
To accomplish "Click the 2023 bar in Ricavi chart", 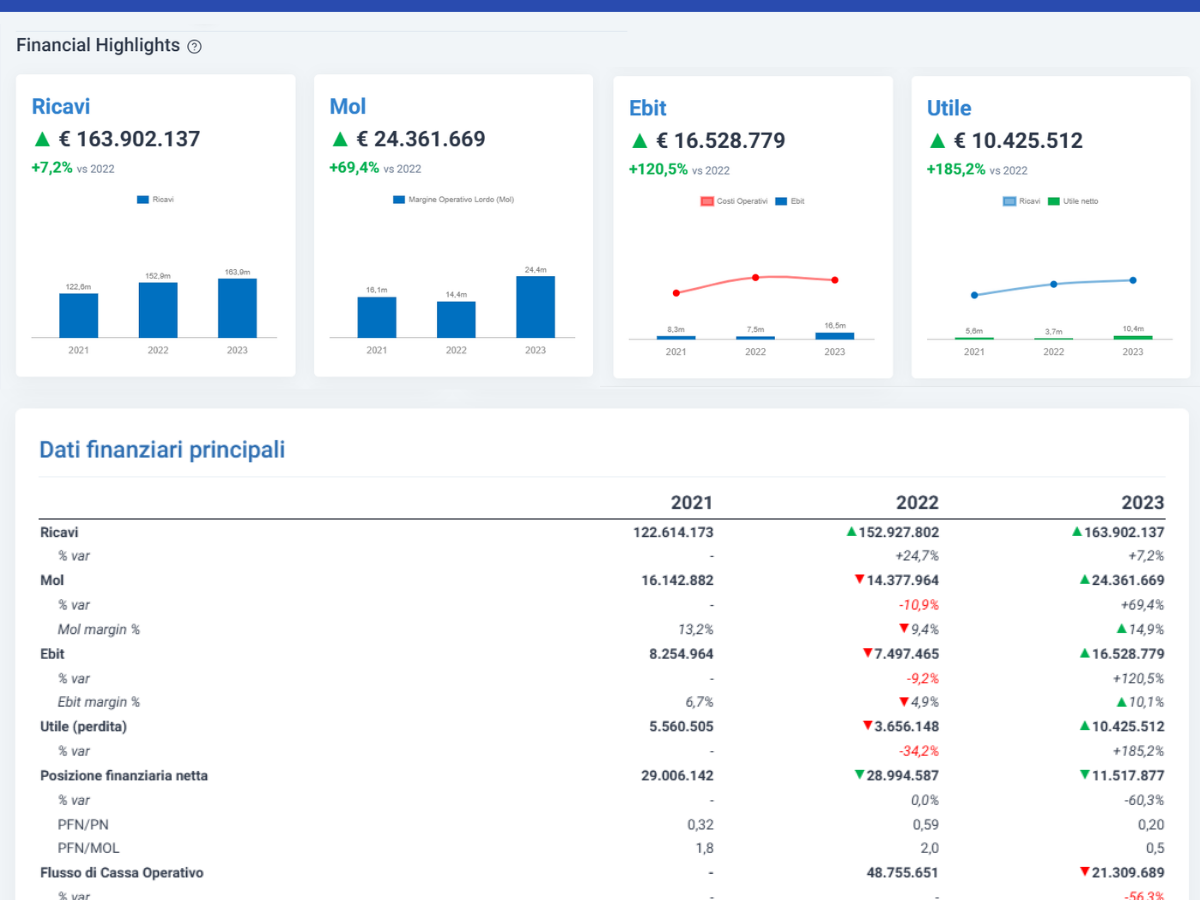I will (237, 308).
